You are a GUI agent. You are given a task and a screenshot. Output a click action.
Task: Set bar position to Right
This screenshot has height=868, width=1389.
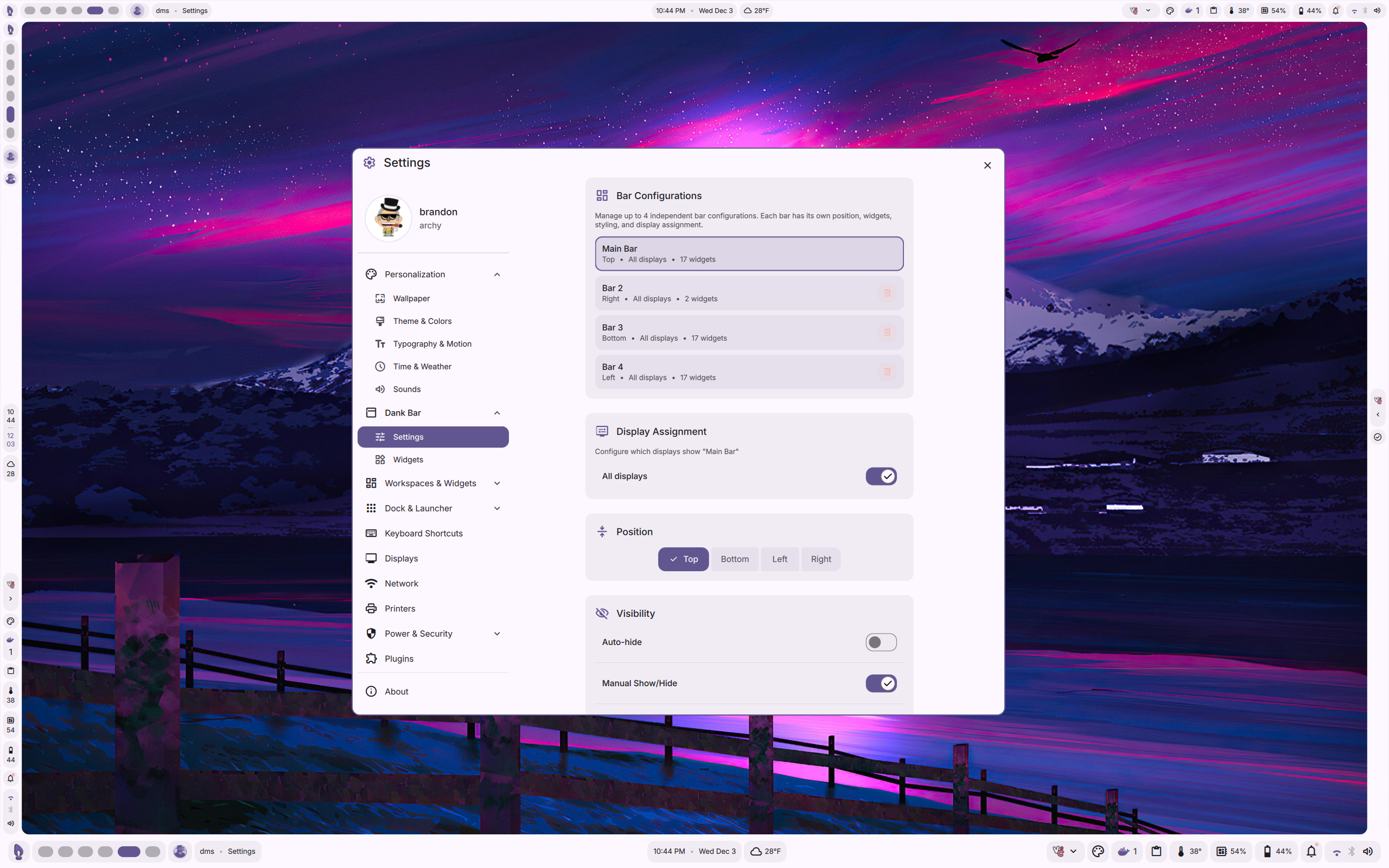[820, 559]
